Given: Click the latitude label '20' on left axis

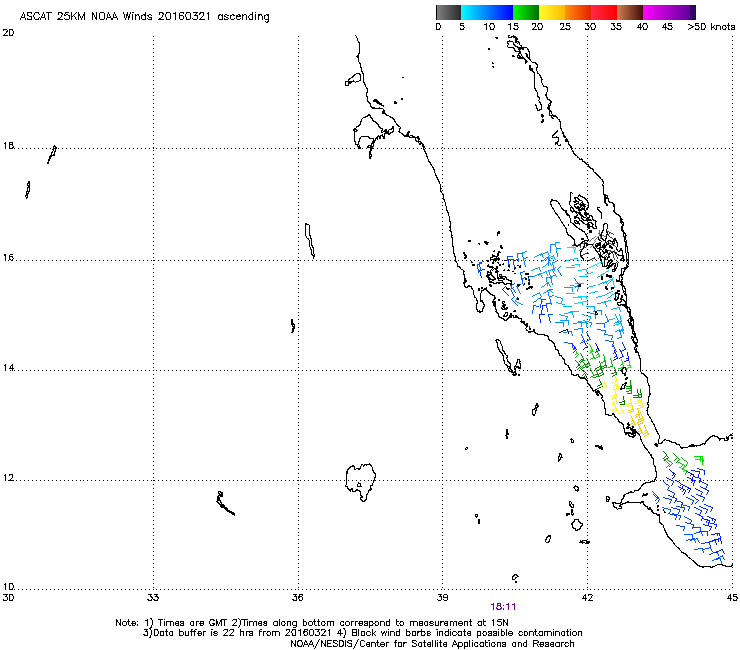Looking at the screenshot, I should point(8,33).
